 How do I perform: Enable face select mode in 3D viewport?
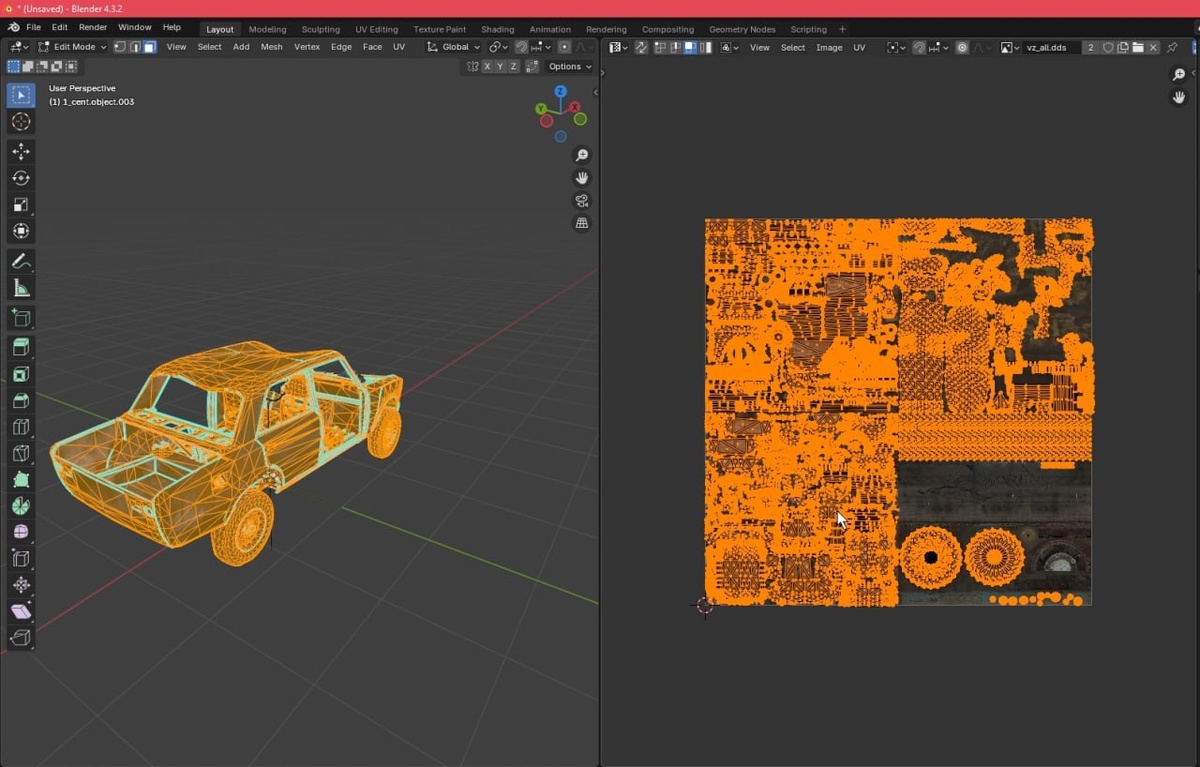149,47
